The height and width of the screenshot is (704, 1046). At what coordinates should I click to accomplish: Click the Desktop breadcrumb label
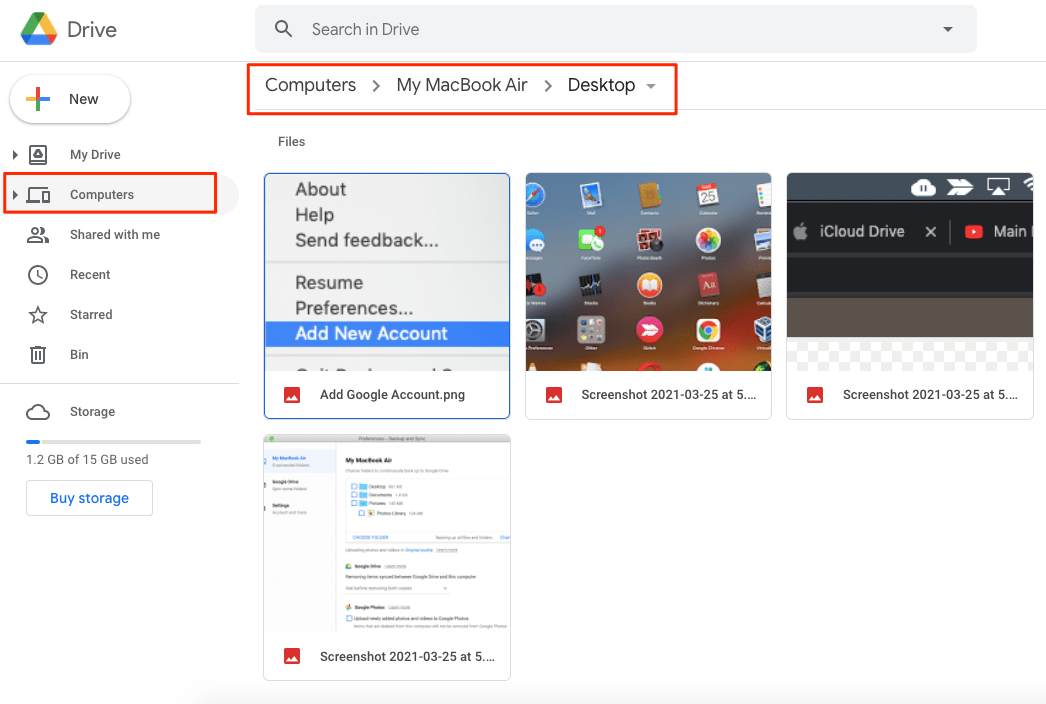[x=601, y=85]
